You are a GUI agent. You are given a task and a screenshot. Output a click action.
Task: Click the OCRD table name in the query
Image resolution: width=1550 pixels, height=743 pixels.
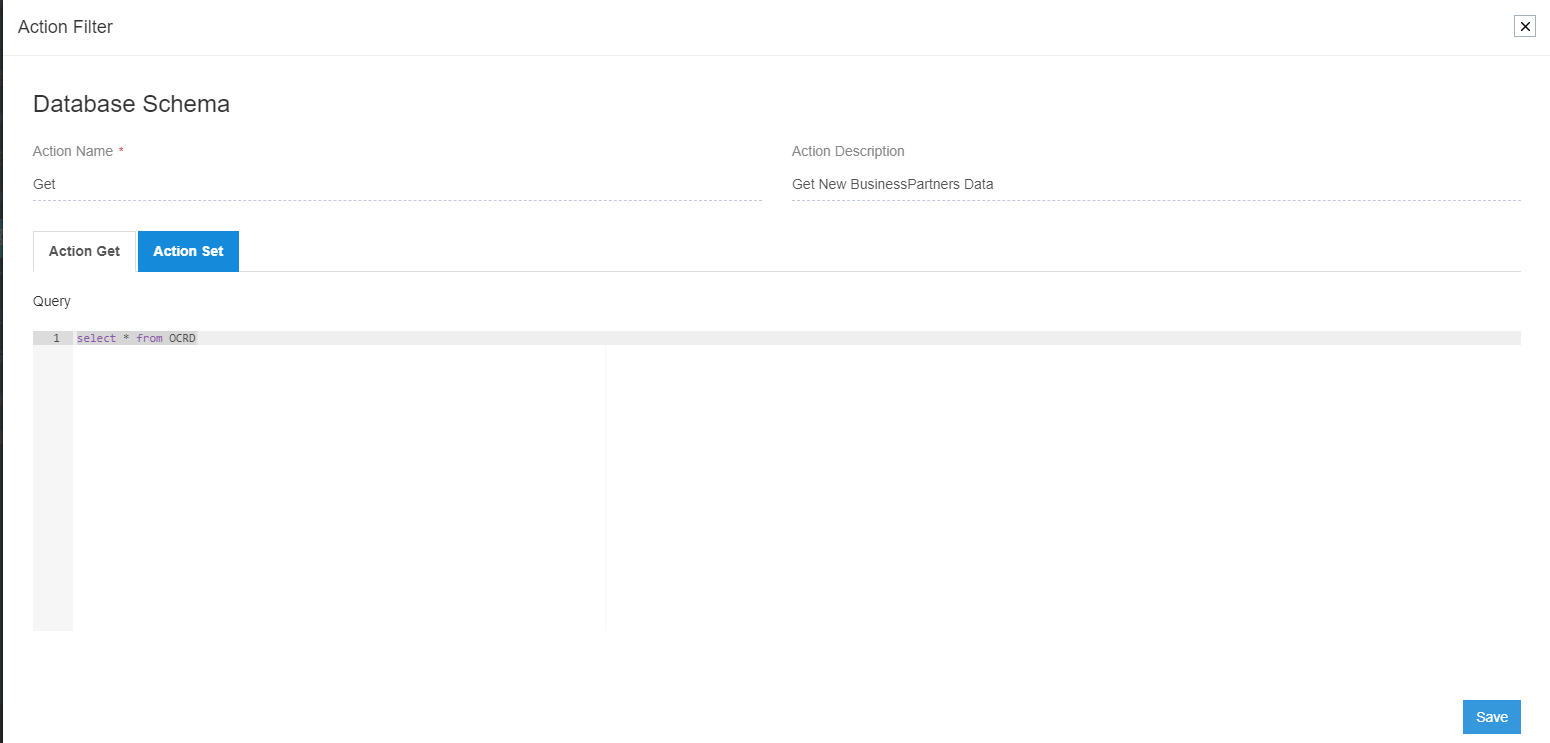tap(184, 338)
